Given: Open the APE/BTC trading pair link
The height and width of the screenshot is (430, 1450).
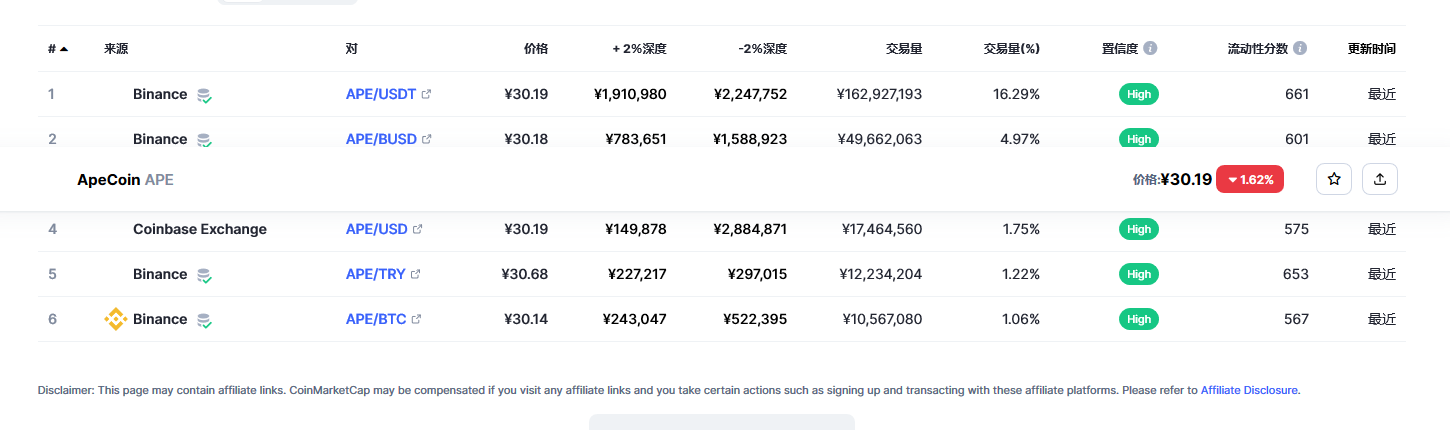Looking at the screenshot, I should tap(376, 319).
